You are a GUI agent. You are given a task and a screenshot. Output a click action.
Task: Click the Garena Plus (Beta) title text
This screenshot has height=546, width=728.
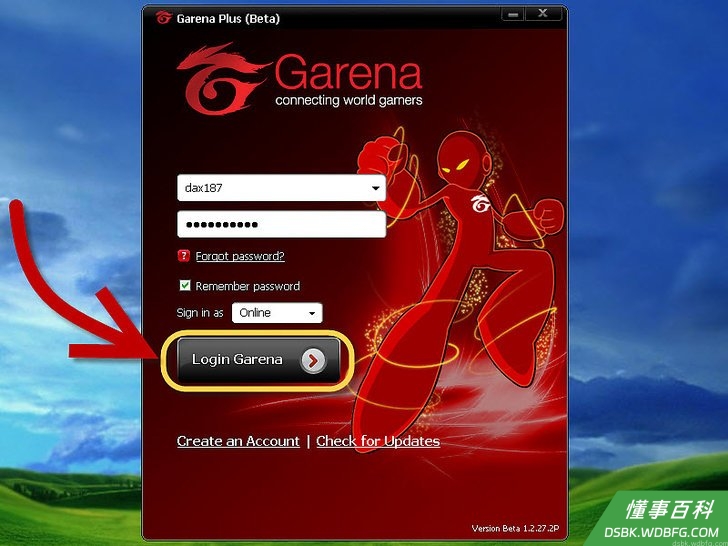click(228, 19)
